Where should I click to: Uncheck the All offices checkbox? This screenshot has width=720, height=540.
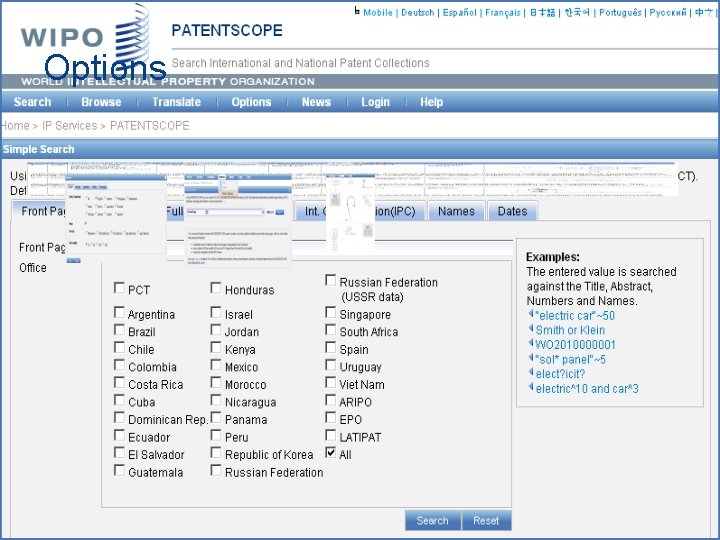coord(331,453)
